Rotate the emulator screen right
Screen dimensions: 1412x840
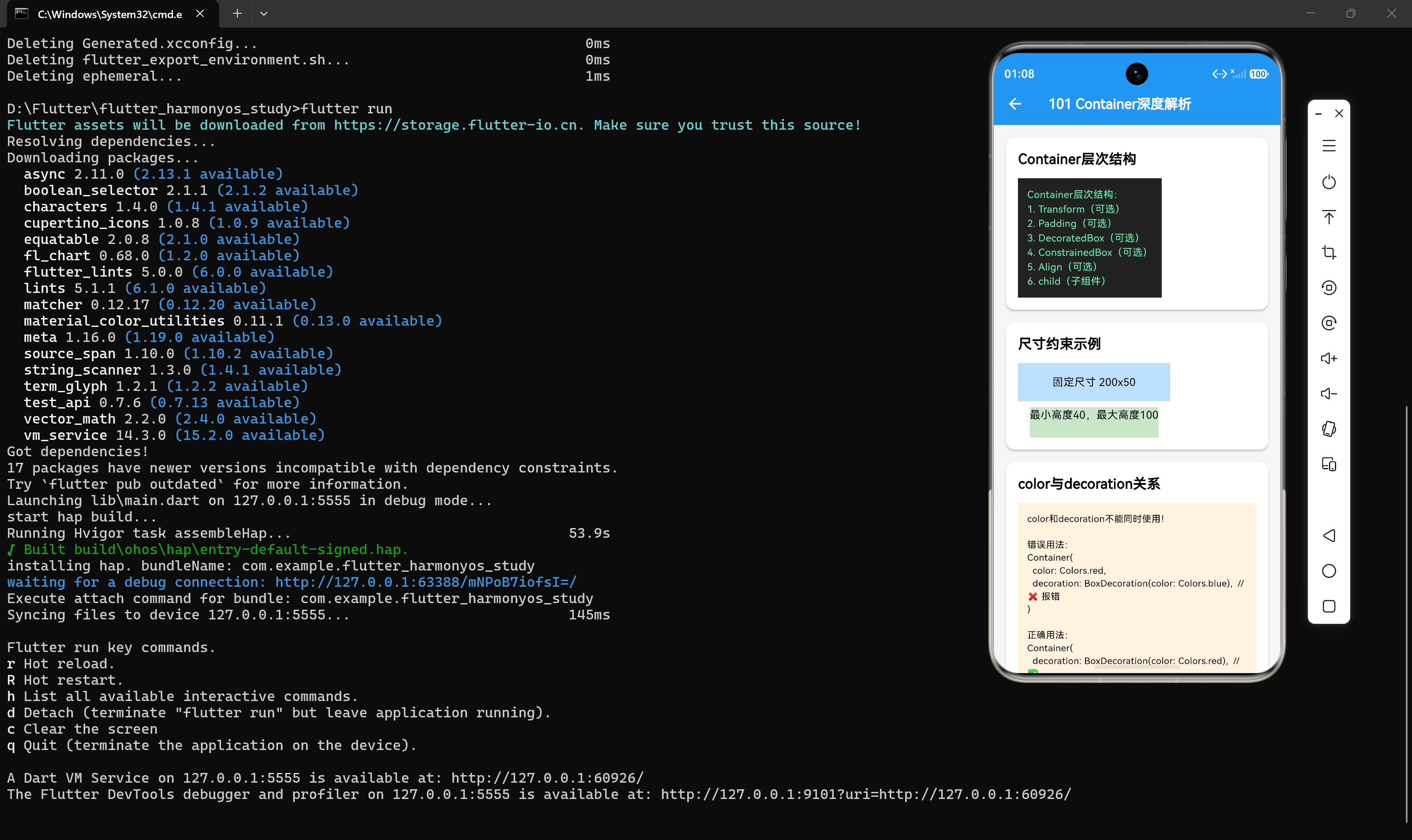pos(1329,323)
